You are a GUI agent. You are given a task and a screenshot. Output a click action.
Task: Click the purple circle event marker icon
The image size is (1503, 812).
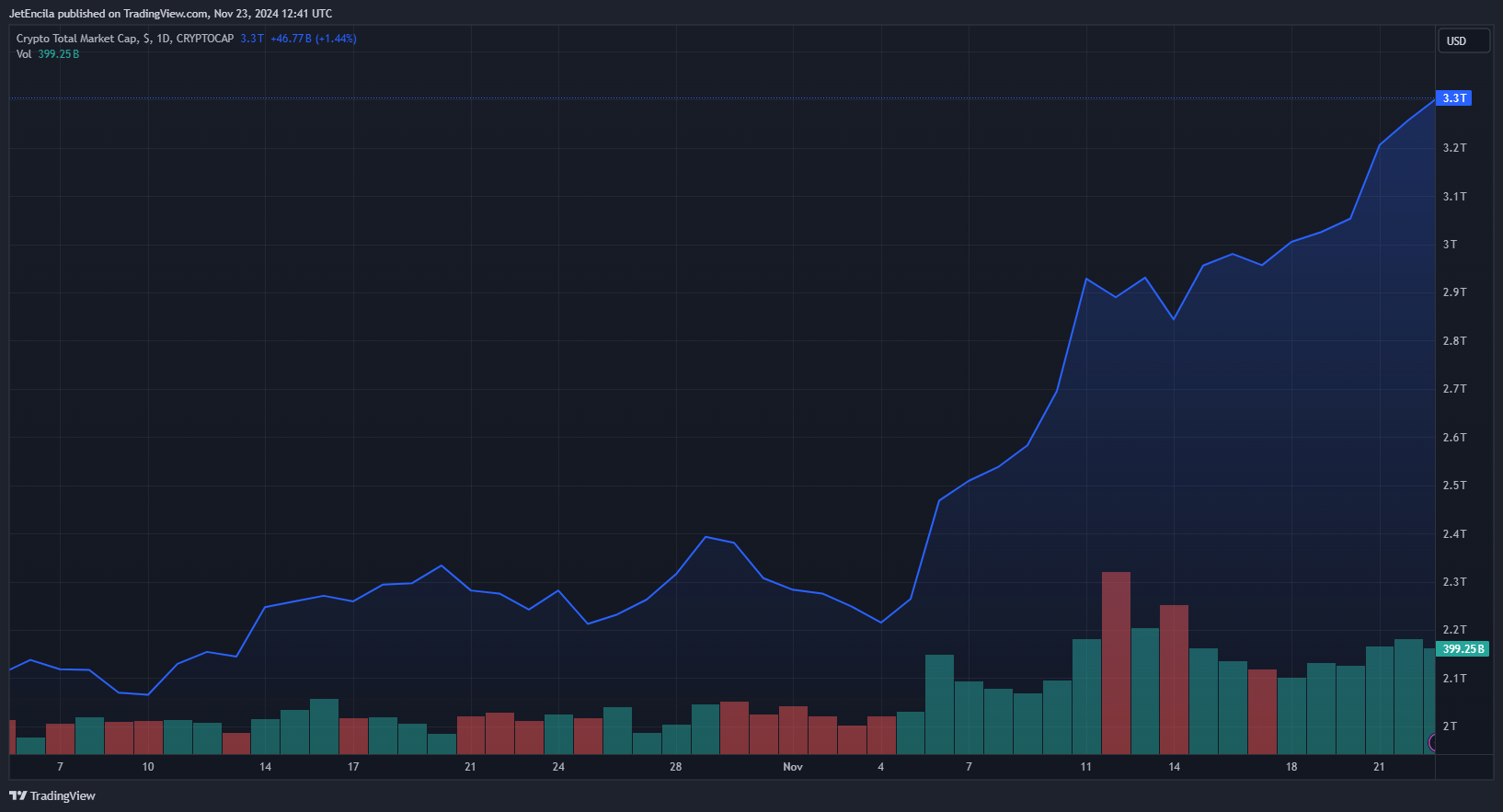pyautogui.click(x=1432, y=742)
